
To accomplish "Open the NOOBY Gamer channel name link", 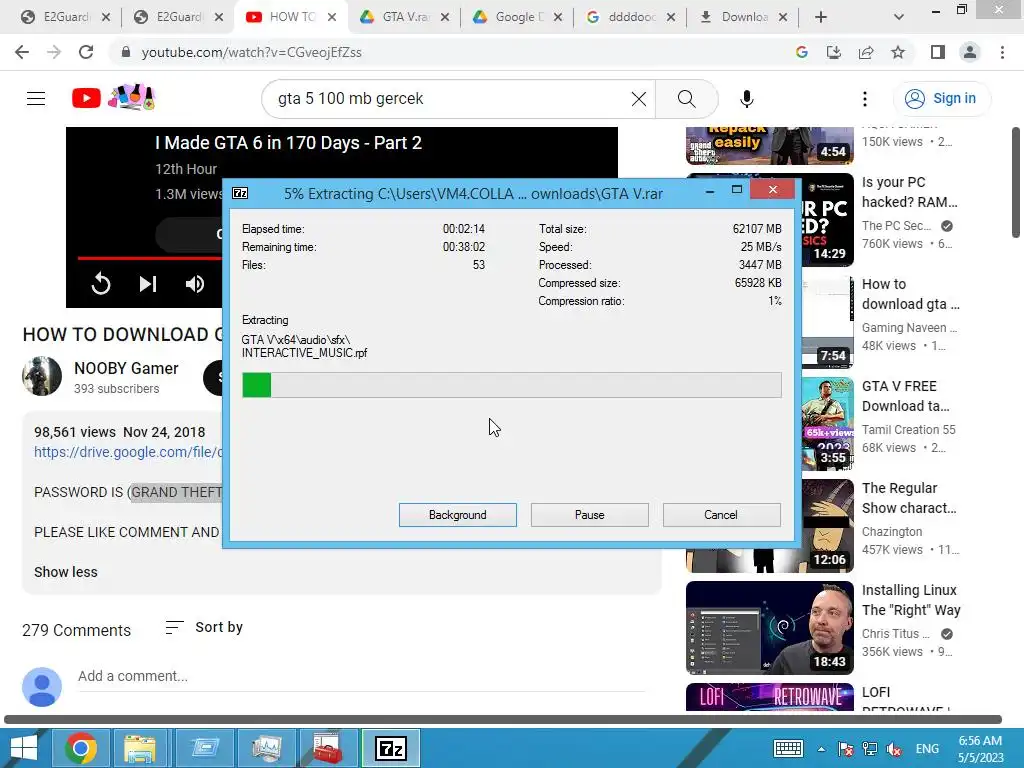I will pyautogui.click(x=126, y=368).
